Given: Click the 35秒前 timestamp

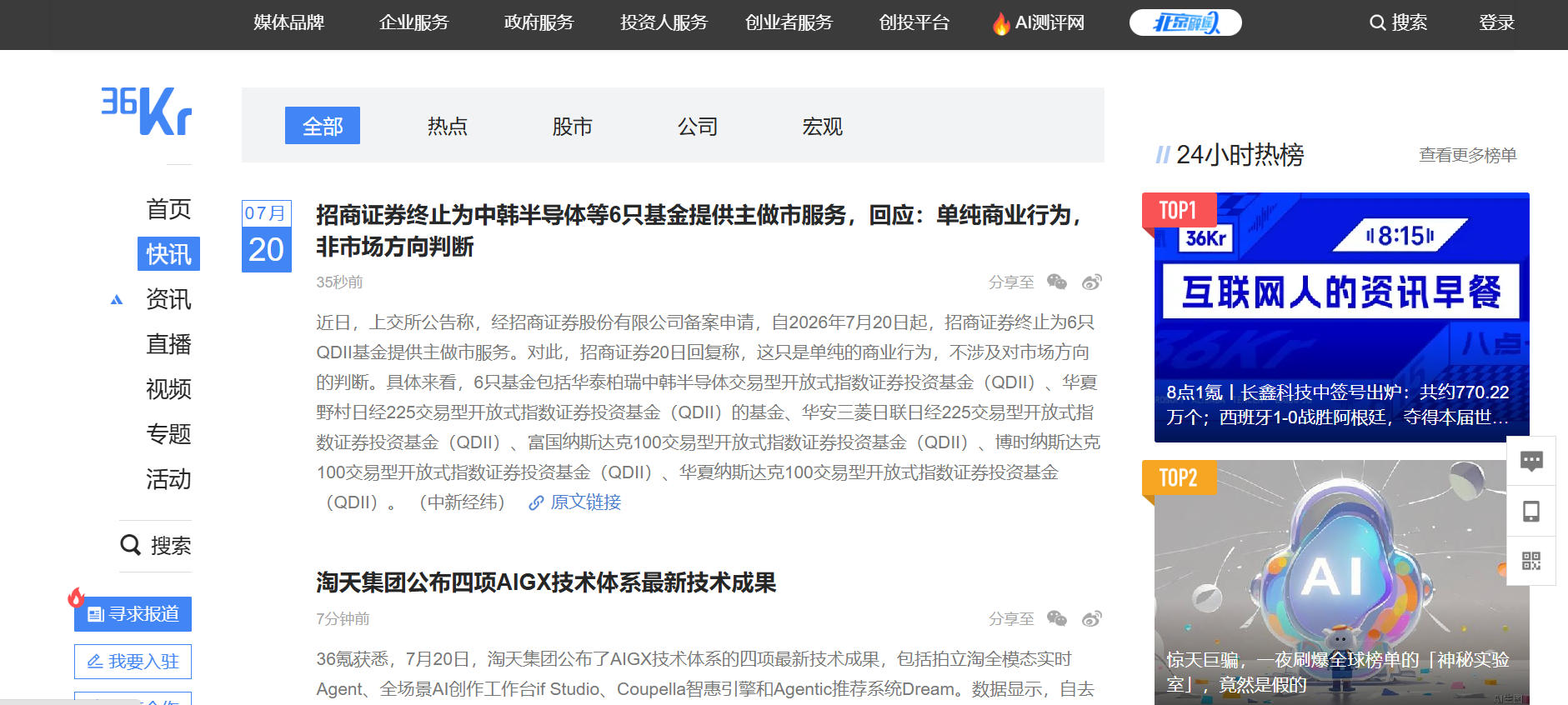Looking at the screenshot, I should click(339, 282).
